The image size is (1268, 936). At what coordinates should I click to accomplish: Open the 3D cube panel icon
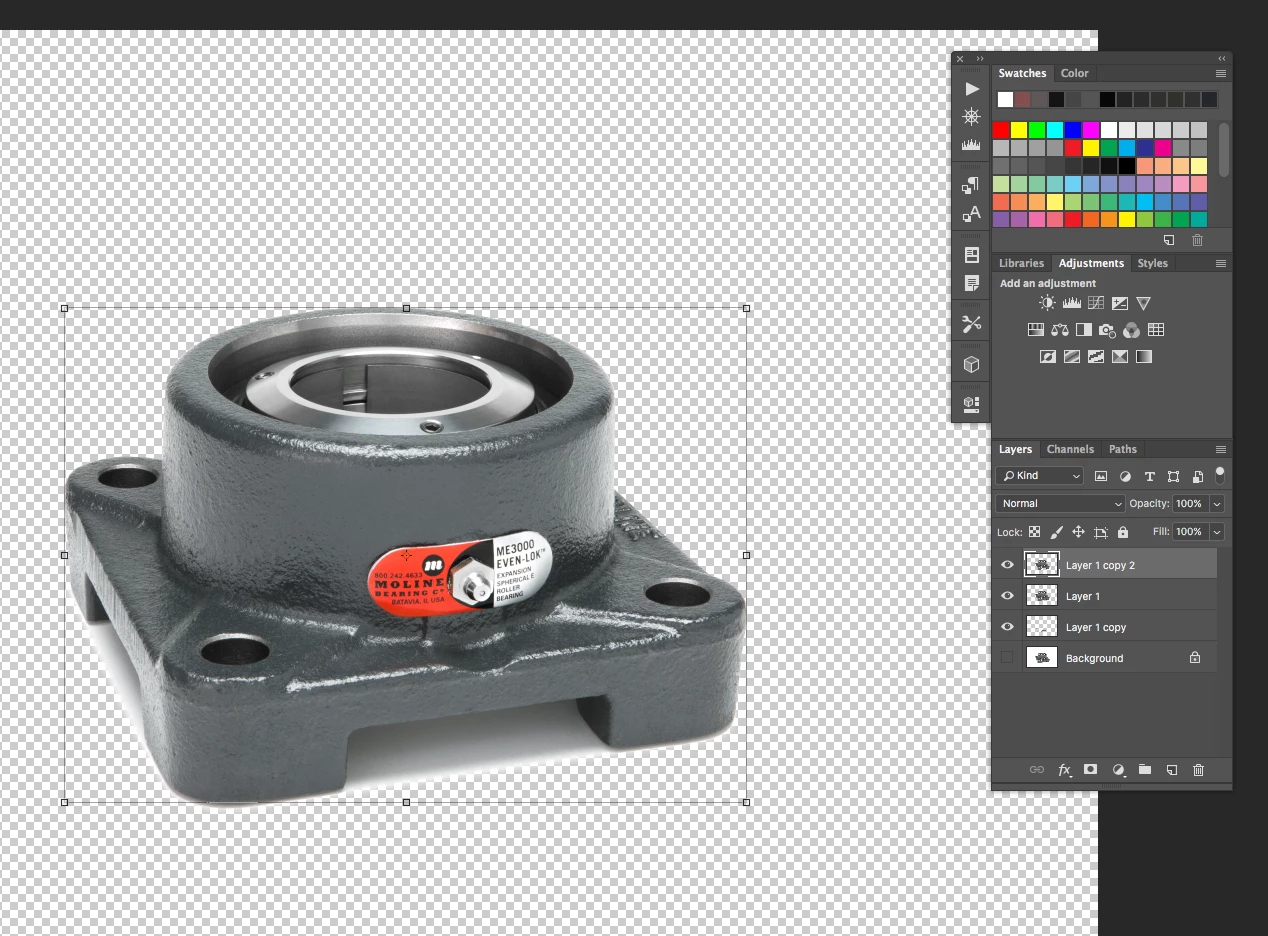tap(971, 365)
